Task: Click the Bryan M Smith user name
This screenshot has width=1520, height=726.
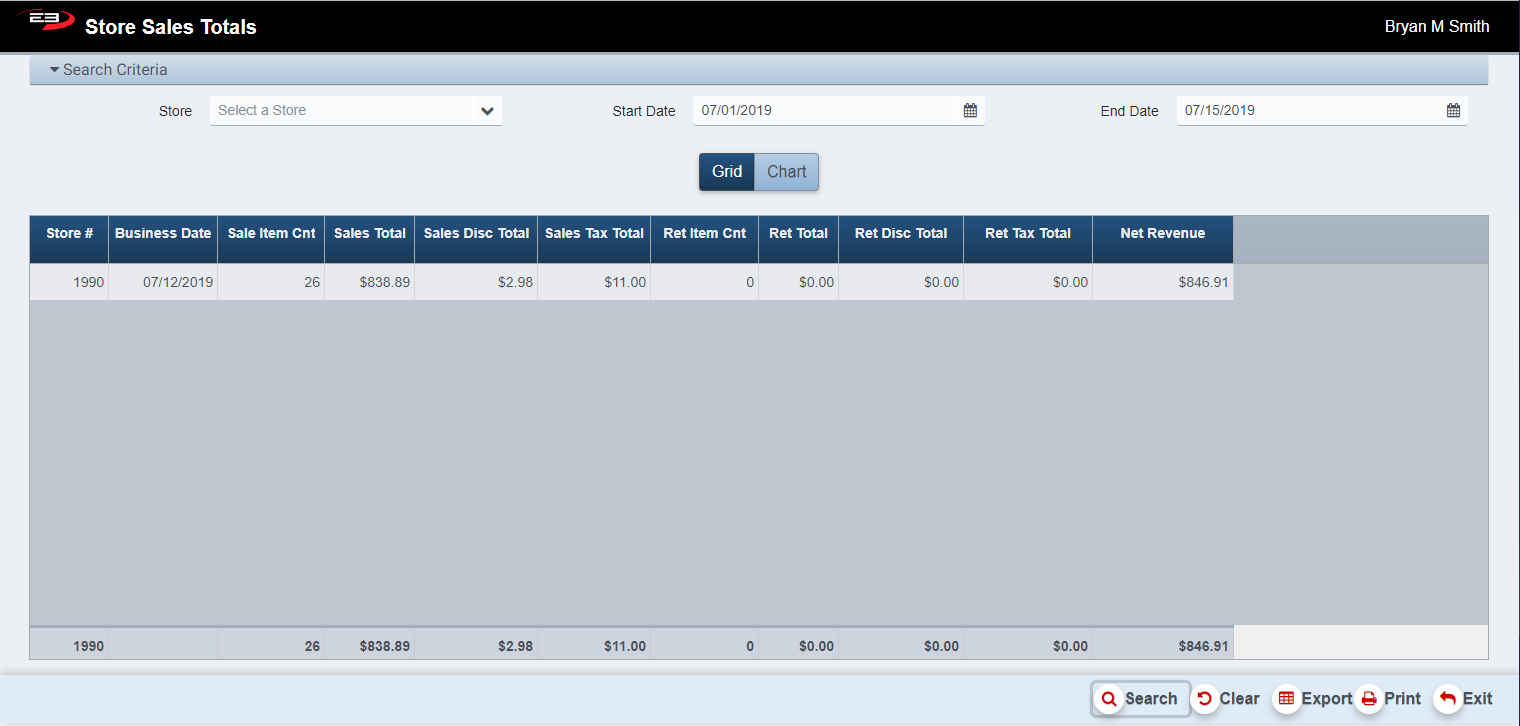Action: coord(1436,27)
